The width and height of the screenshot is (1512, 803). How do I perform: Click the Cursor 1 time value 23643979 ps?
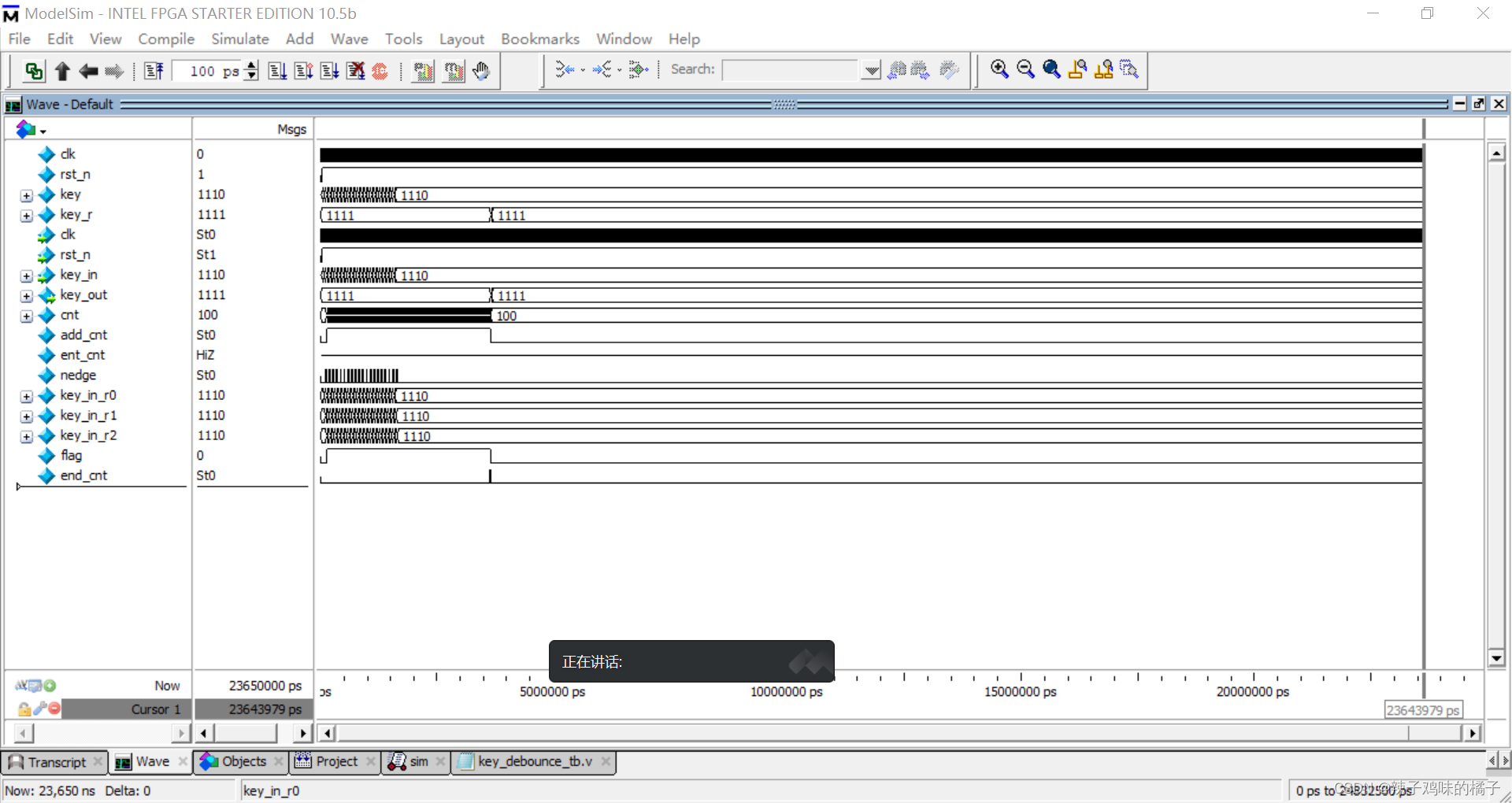tap(265, 709)
